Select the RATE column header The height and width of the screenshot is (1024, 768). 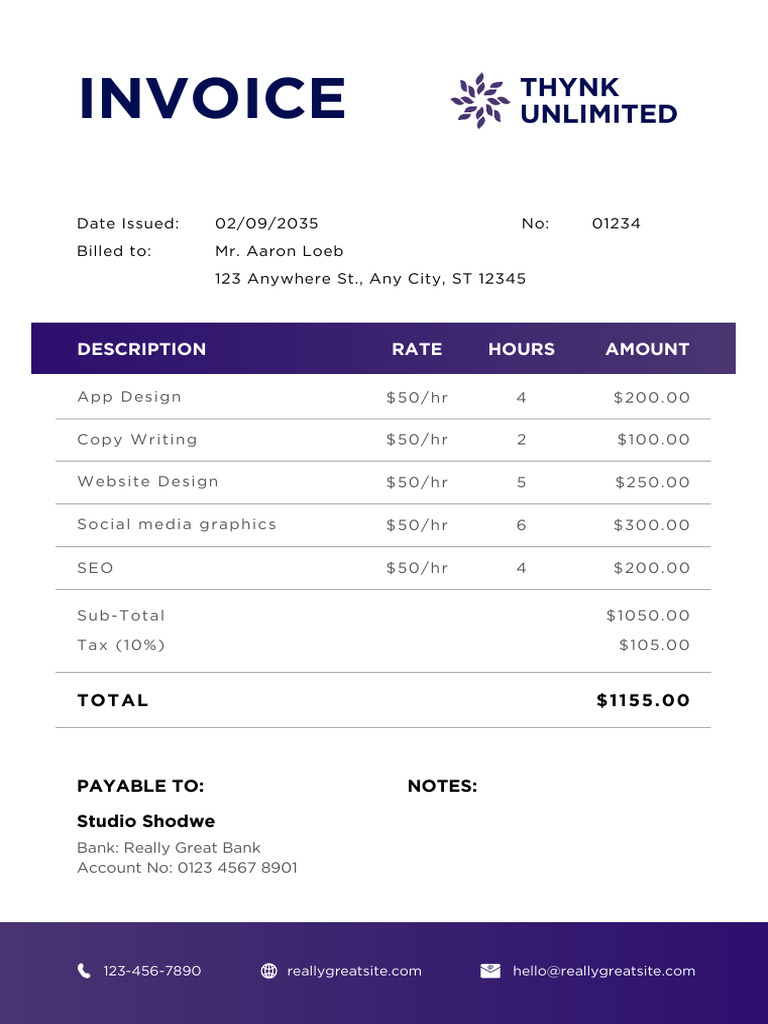[x=417, y=349]
